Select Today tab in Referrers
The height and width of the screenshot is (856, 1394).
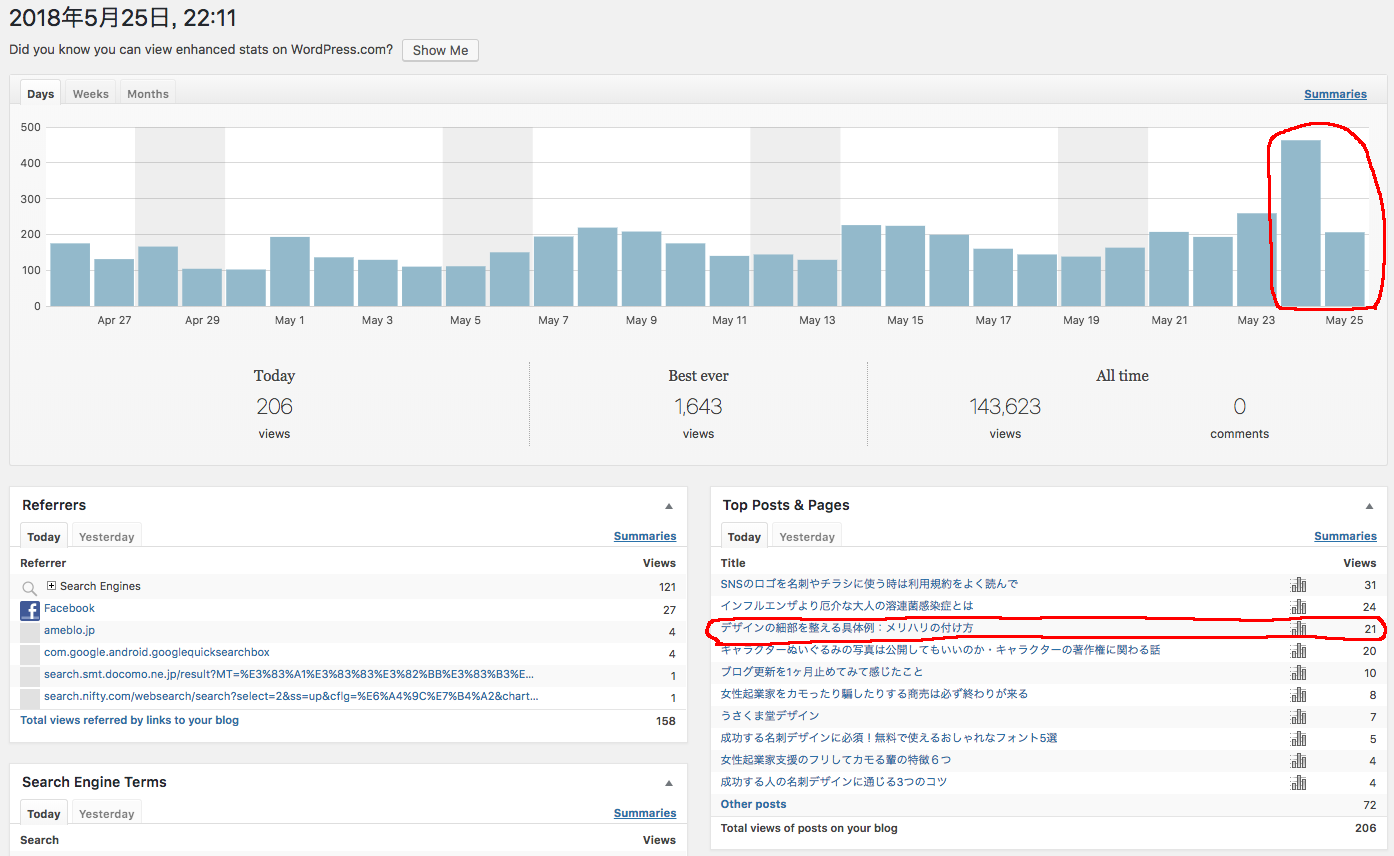[44, 536]
